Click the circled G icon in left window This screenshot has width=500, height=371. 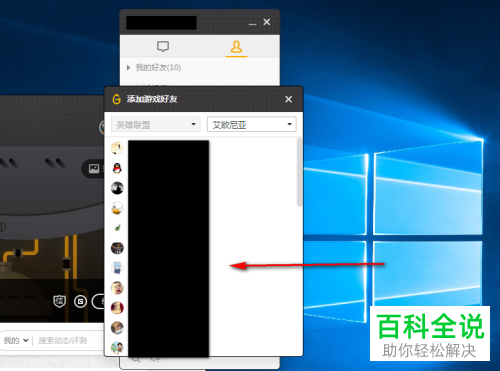pyautogui.click(x=80, y=302)
